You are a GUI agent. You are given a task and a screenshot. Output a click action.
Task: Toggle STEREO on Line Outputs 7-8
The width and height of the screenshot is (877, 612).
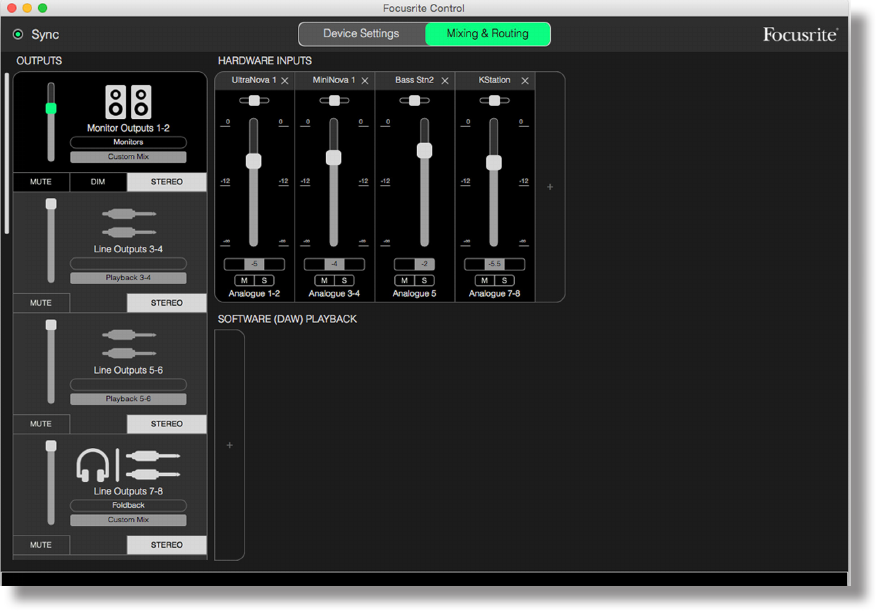tap(167, 545)
